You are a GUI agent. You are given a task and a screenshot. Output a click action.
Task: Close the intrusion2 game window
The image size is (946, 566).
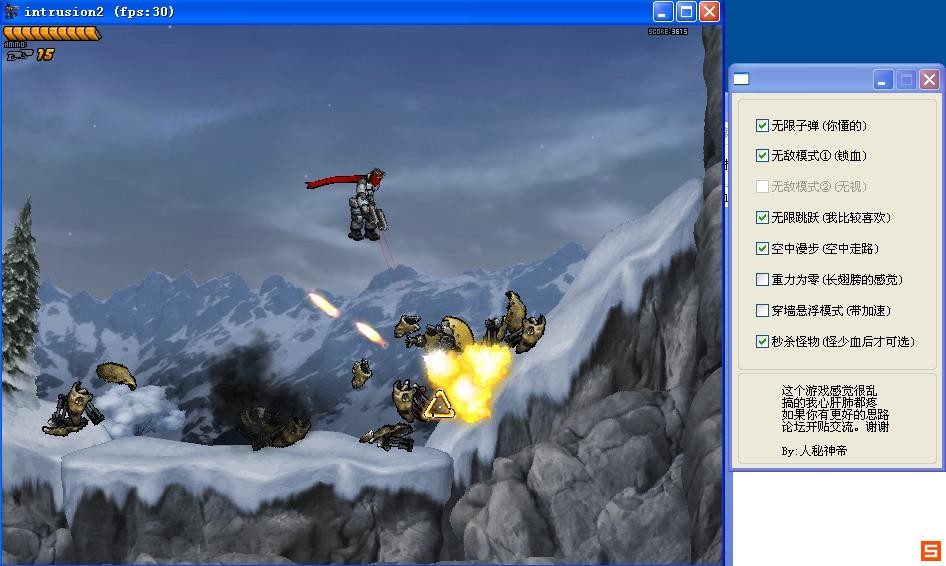coord(709,12)
